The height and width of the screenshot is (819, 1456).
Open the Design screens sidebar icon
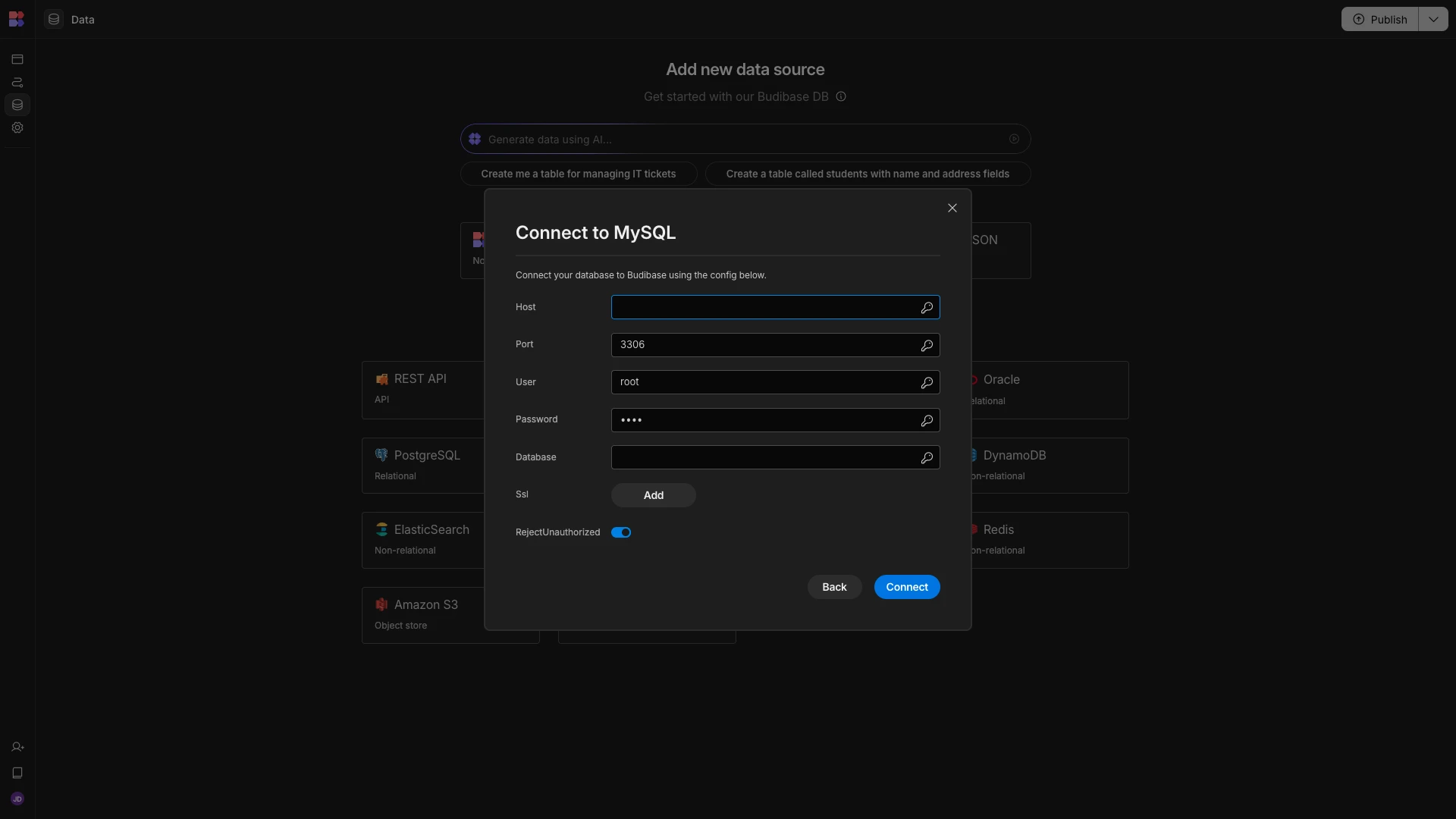(17, 59)
